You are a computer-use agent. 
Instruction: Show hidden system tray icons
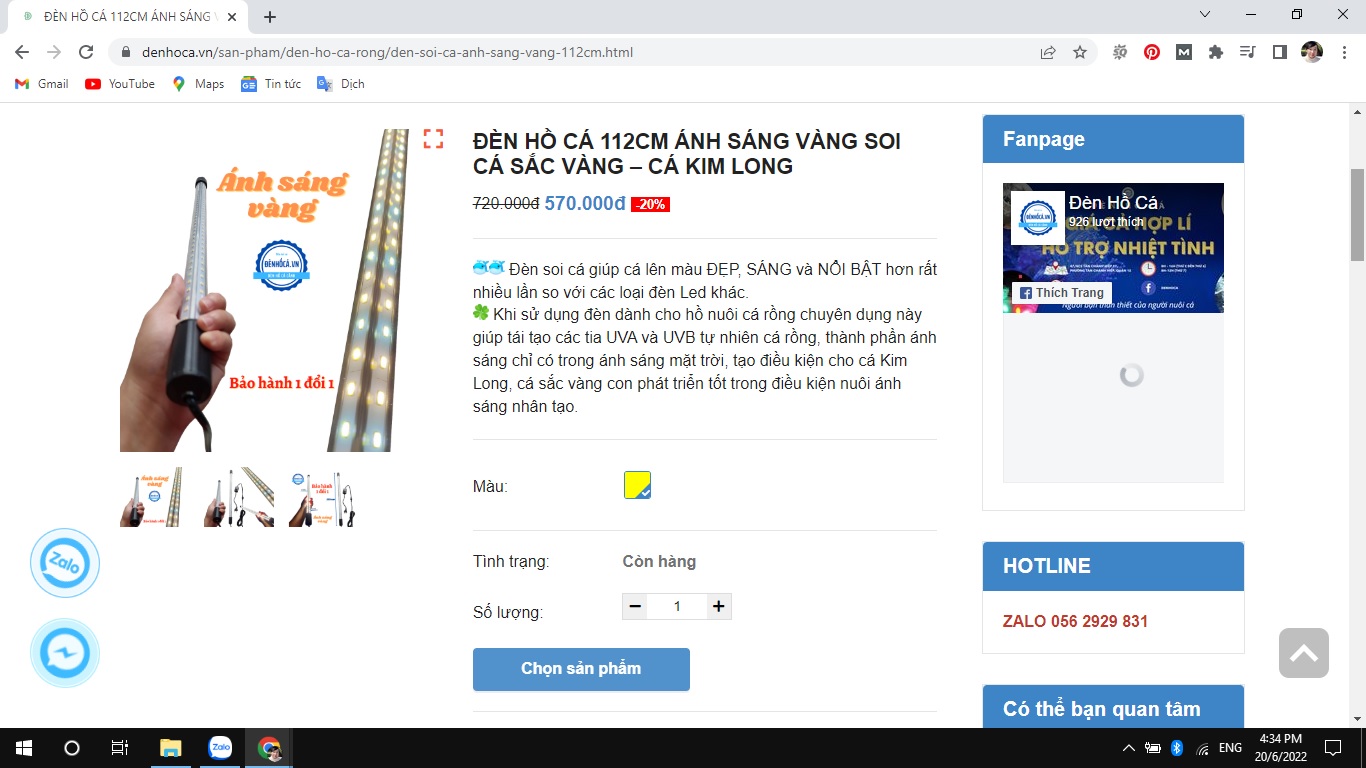click(1129, 748)
